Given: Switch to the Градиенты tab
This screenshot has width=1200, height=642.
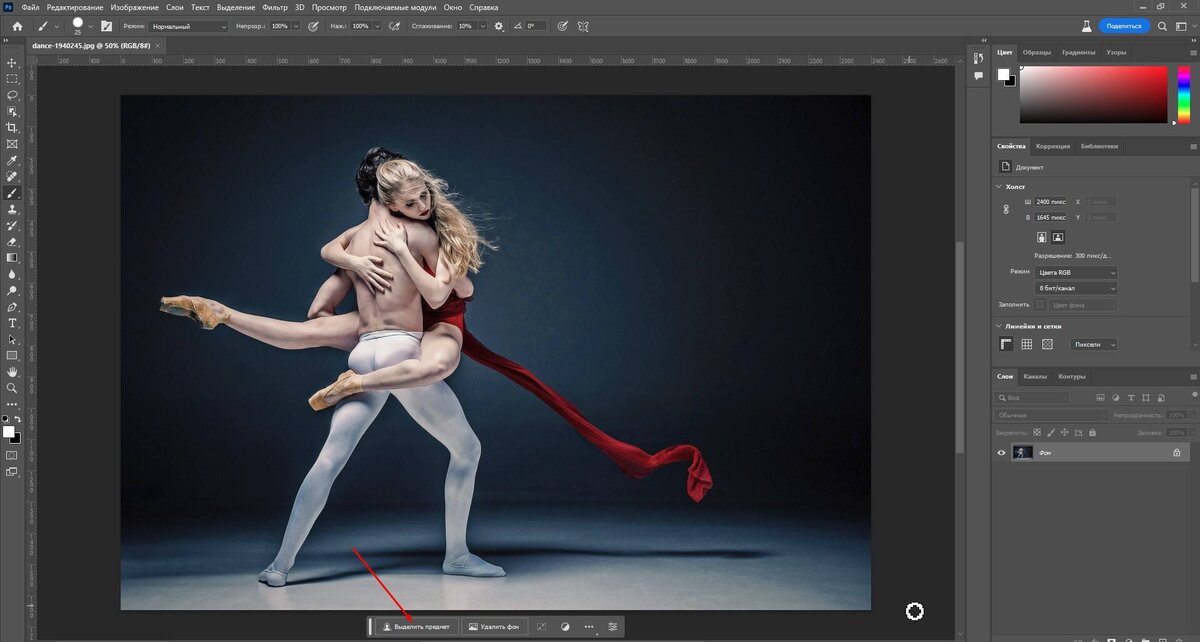Looking at the screenshot, I should pos(1078,52).
